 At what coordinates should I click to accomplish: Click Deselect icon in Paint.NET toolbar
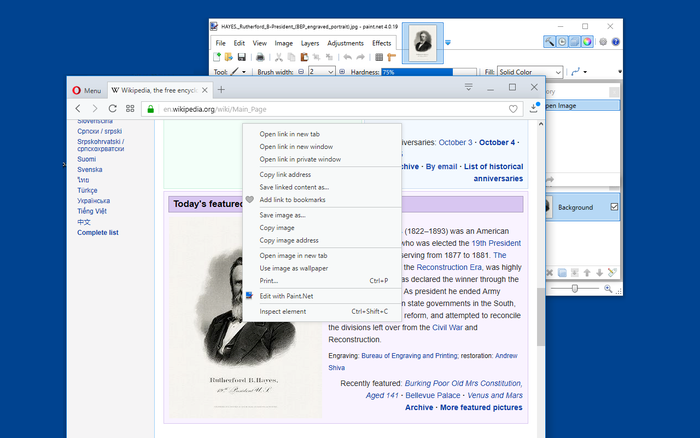[x=329, y=57]
